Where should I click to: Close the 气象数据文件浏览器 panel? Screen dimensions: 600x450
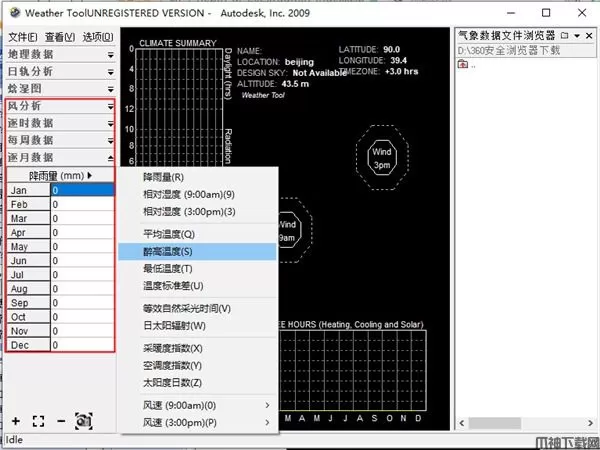(x=587, y=35)
